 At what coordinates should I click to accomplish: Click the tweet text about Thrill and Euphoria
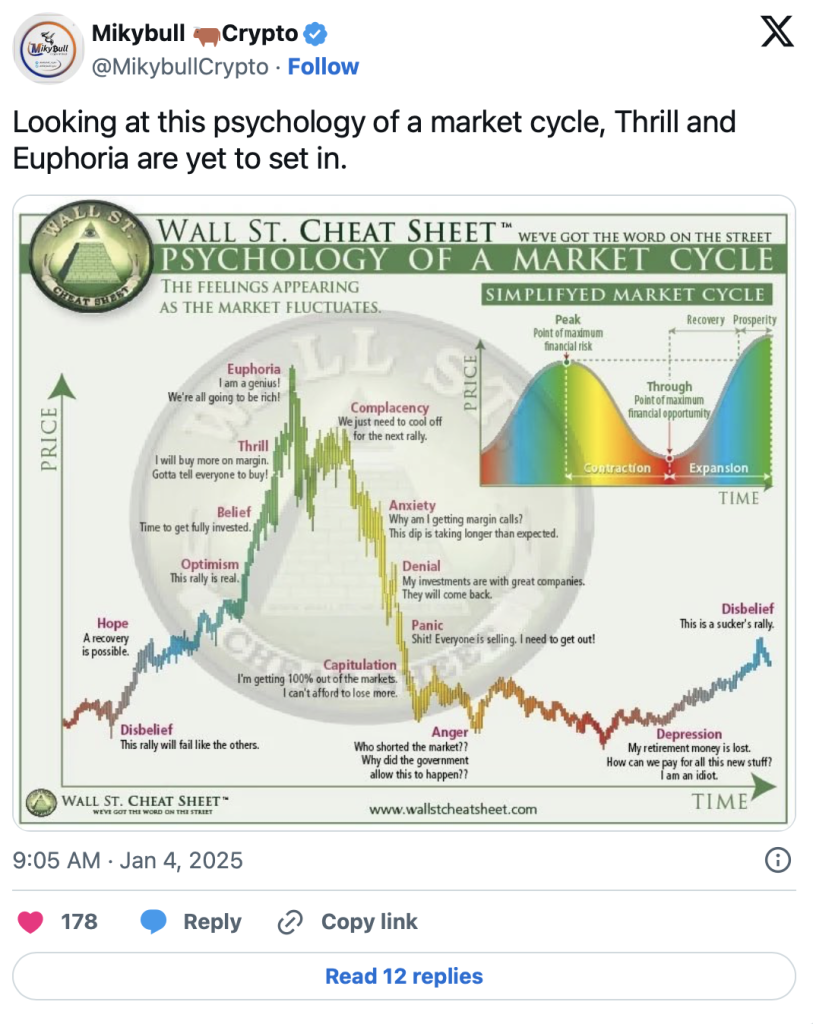[x=373, y=140]
